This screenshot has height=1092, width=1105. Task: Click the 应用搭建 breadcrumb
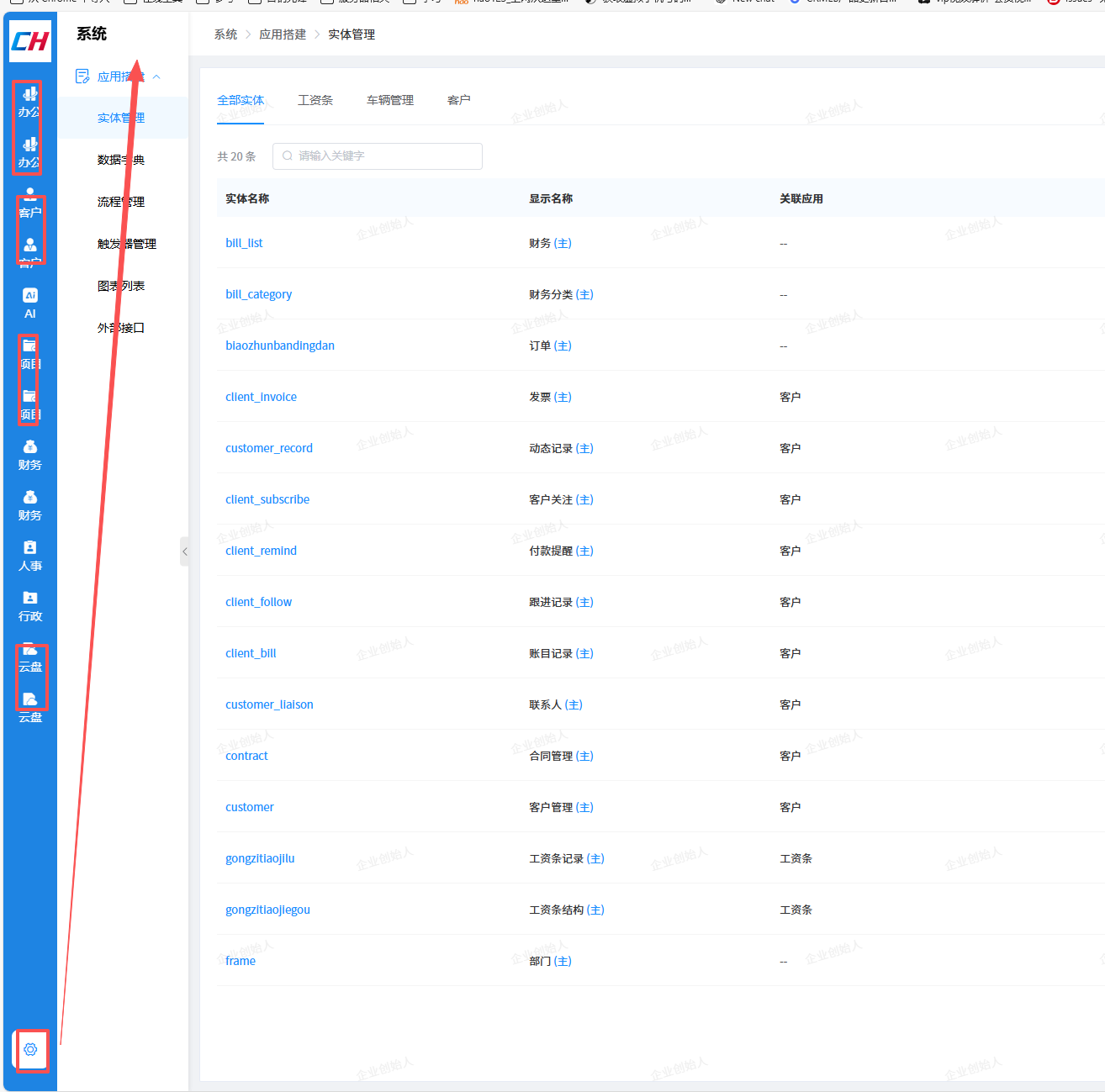click(x=283, y=34)
